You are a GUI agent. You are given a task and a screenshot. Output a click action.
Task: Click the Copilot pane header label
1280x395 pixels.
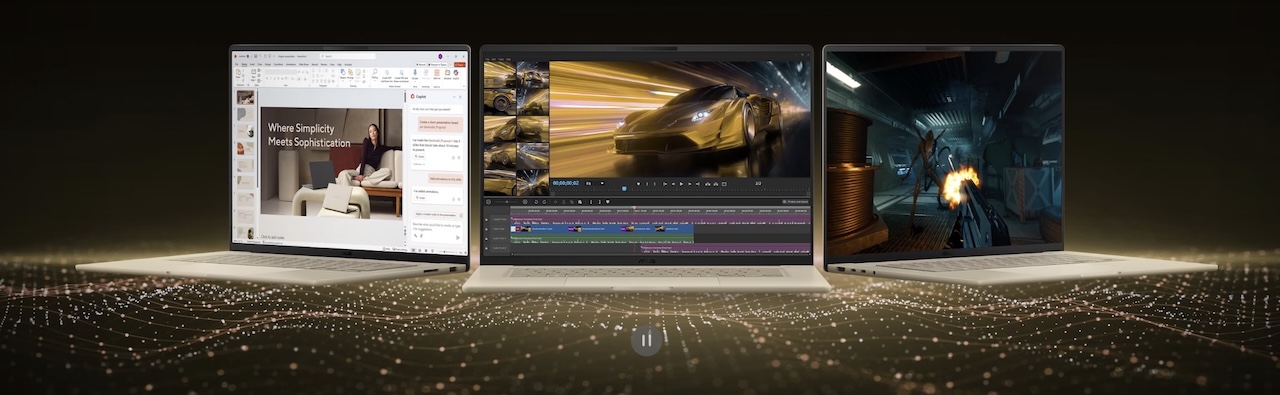click(421, 96)
